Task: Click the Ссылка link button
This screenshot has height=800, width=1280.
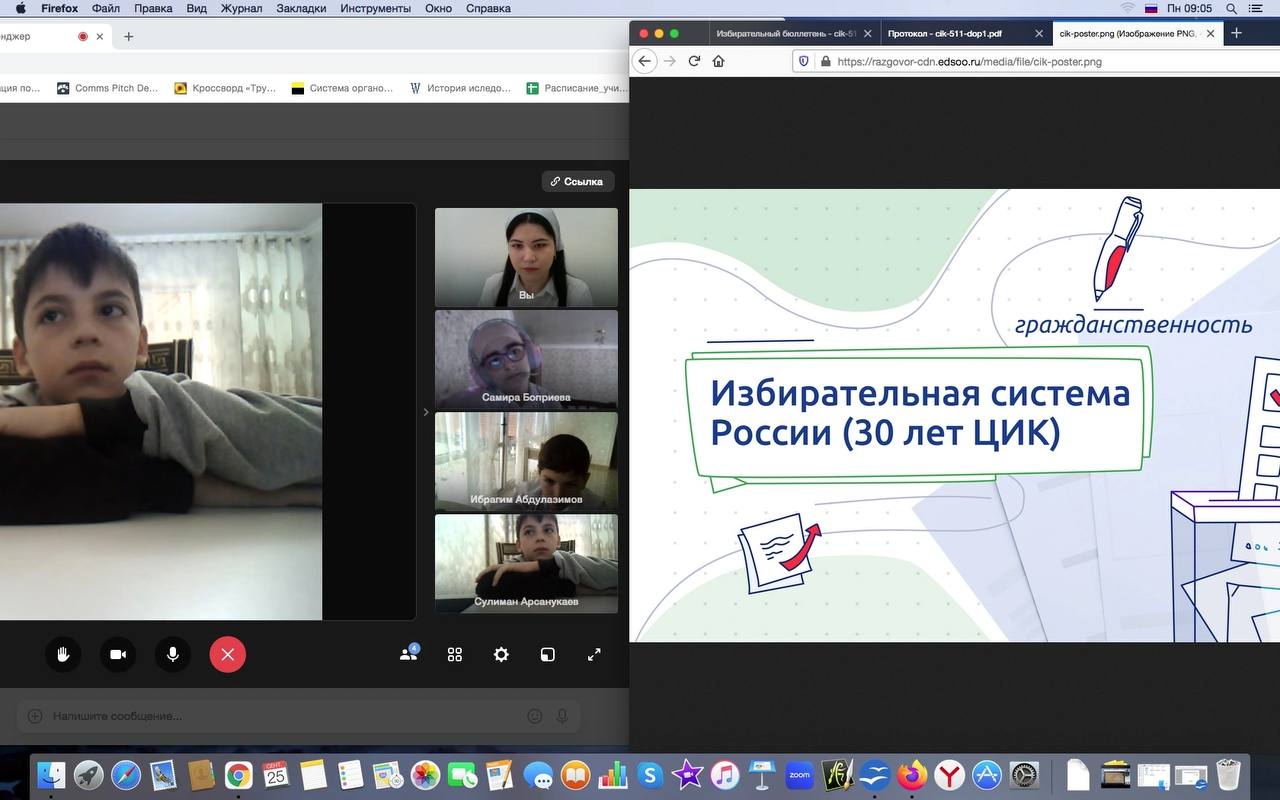Action: [578, 181]
